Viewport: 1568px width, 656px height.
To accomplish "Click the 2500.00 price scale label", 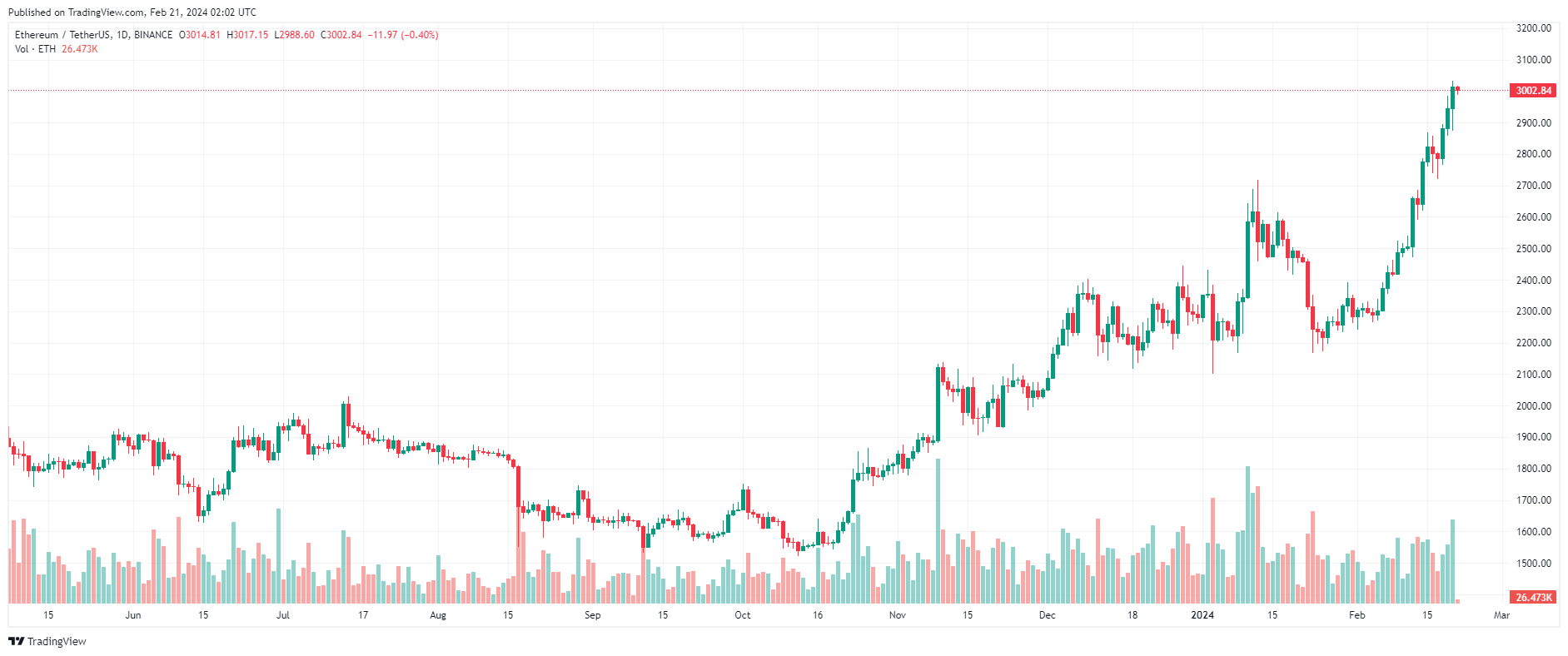I will tap(1533, 249).
